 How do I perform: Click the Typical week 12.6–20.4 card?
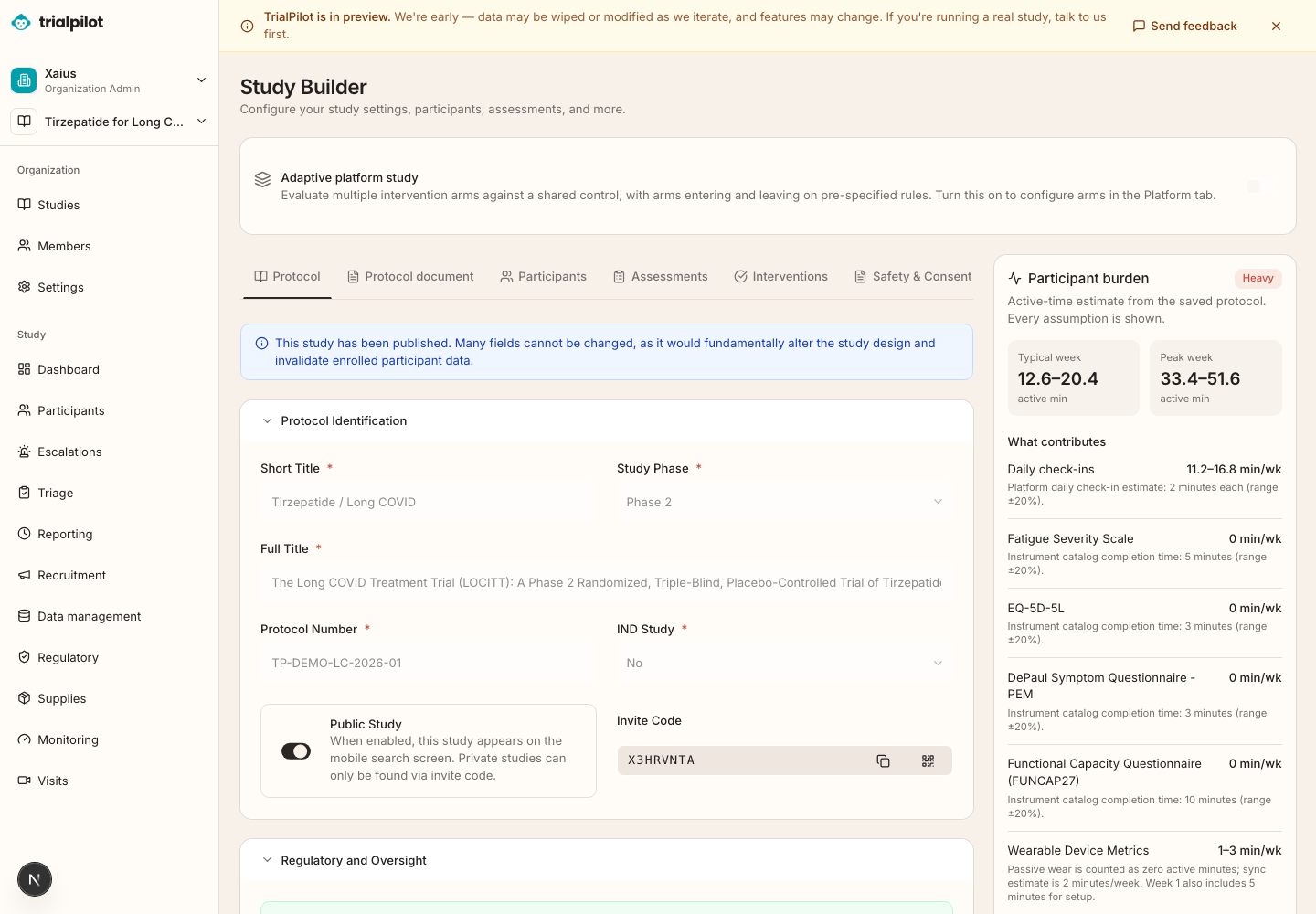click(x=1073, y=377)
